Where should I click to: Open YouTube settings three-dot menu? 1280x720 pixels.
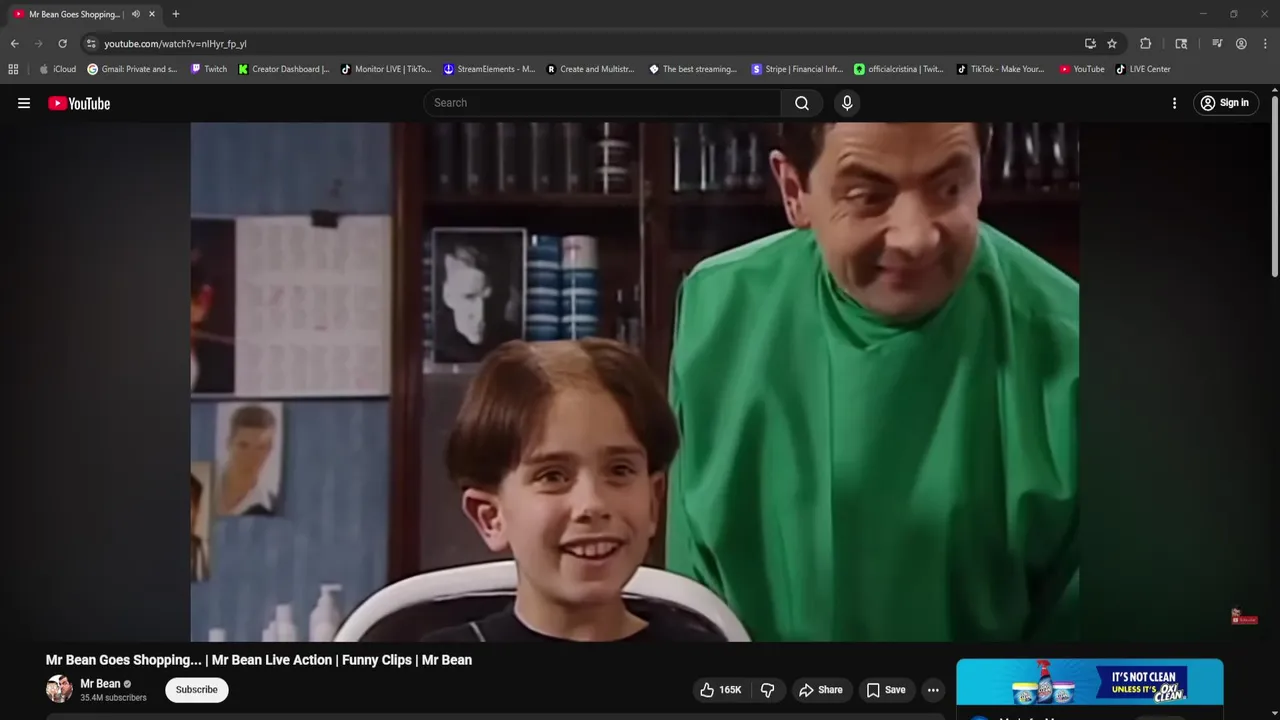[1174, 103]
